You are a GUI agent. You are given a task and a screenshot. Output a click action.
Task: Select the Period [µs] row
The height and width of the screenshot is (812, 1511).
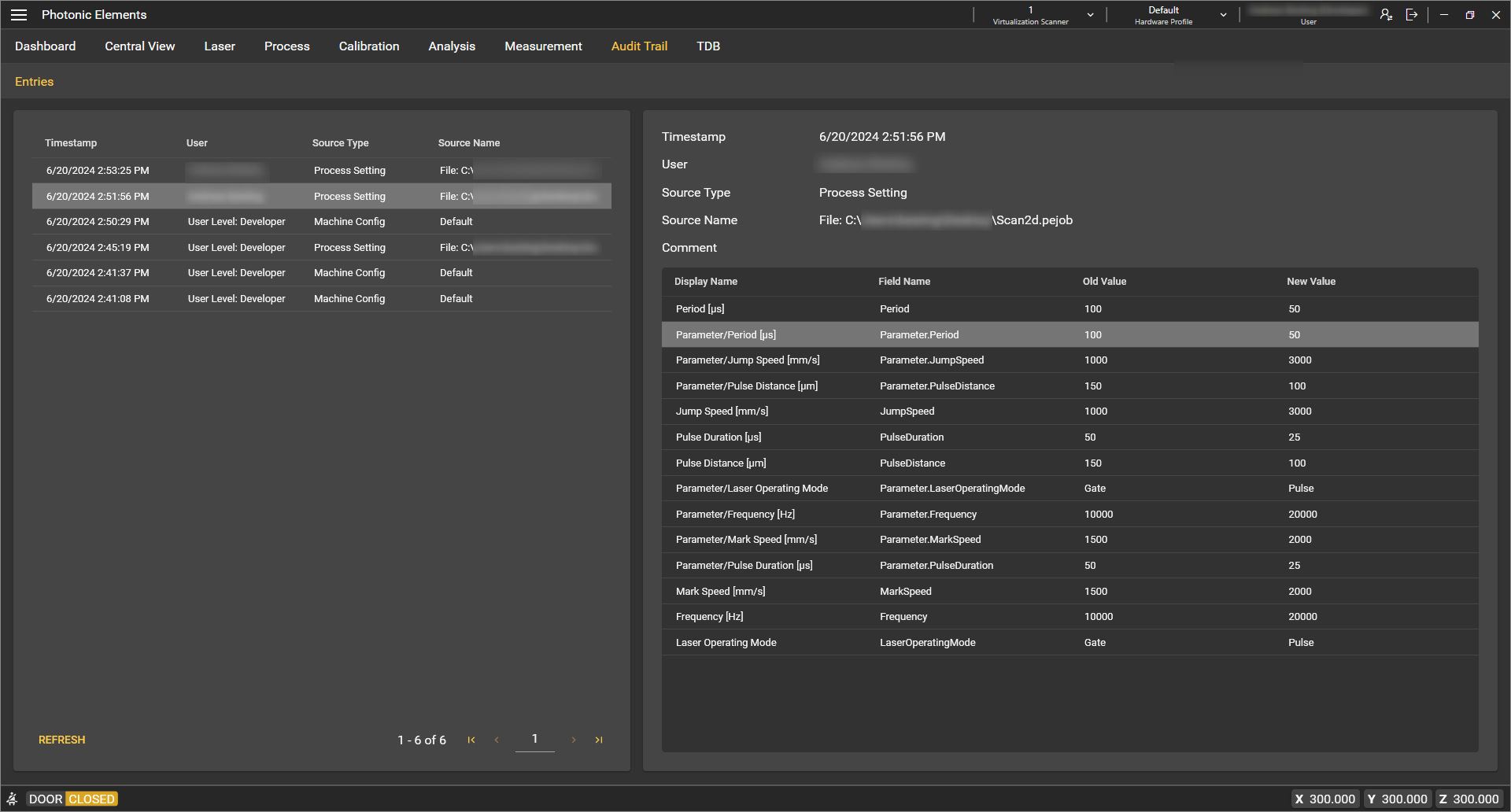1070,309
